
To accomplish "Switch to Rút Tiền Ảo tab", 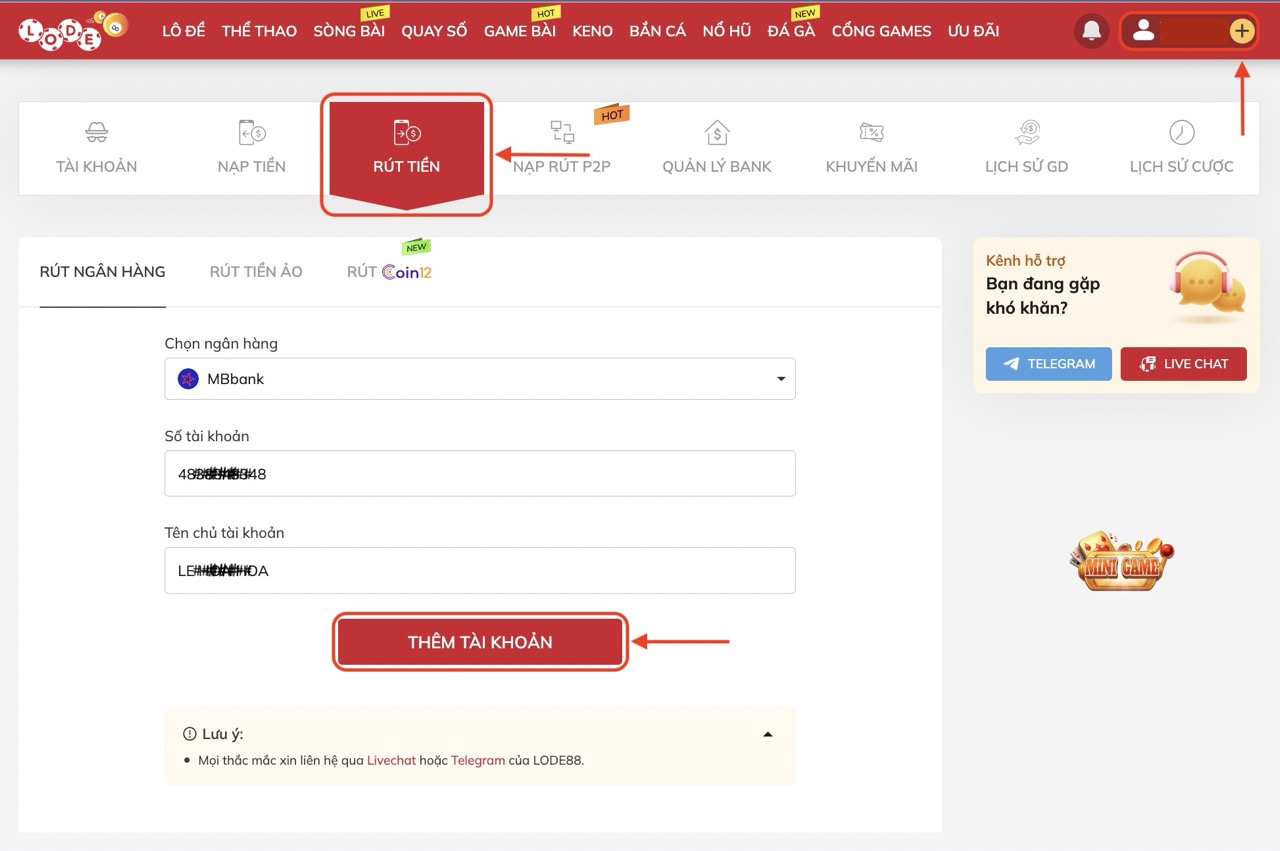I will click(256, 271).
